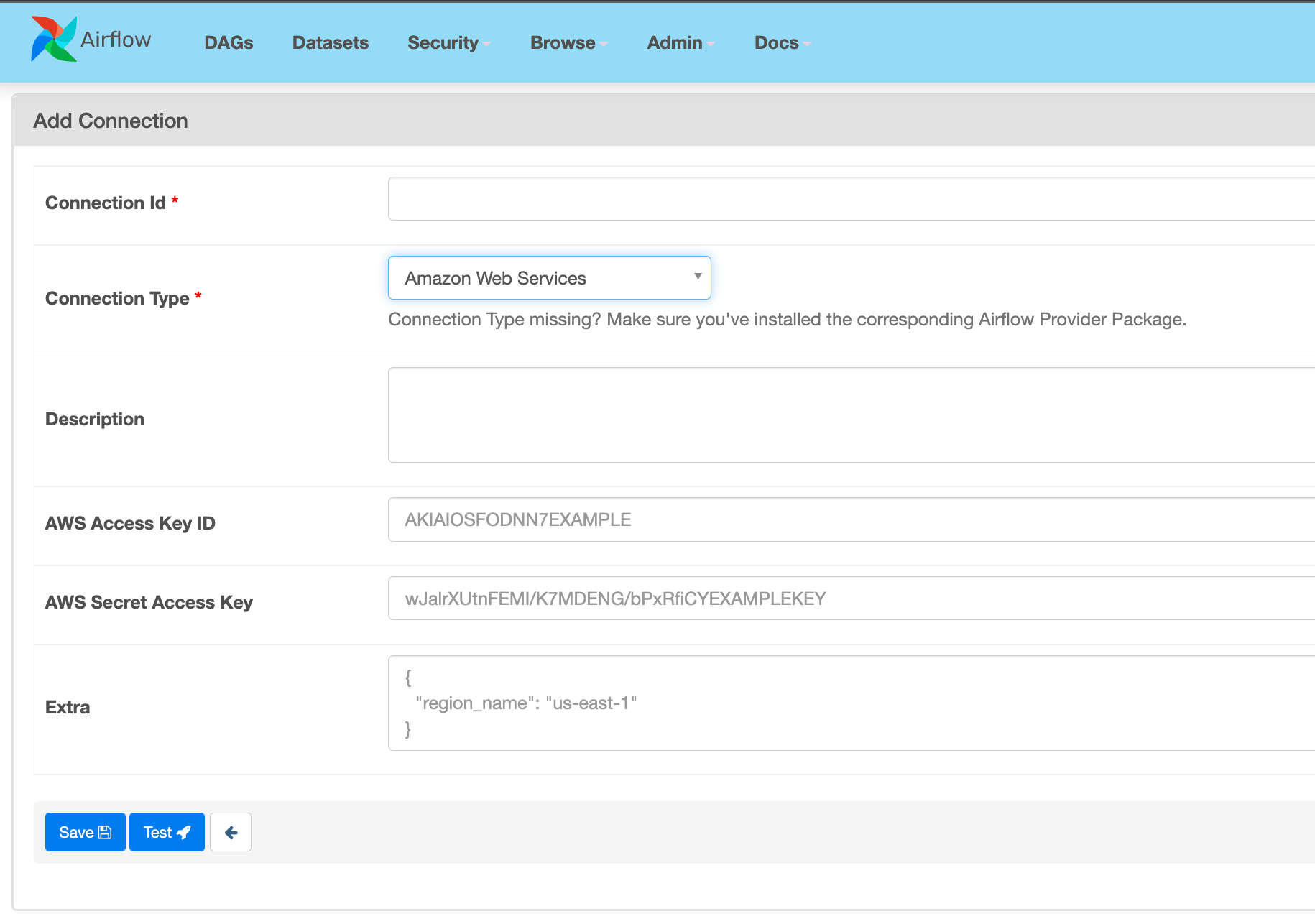
Task: Focus the AWS Access Key ID field
Action: click(852, 519)
